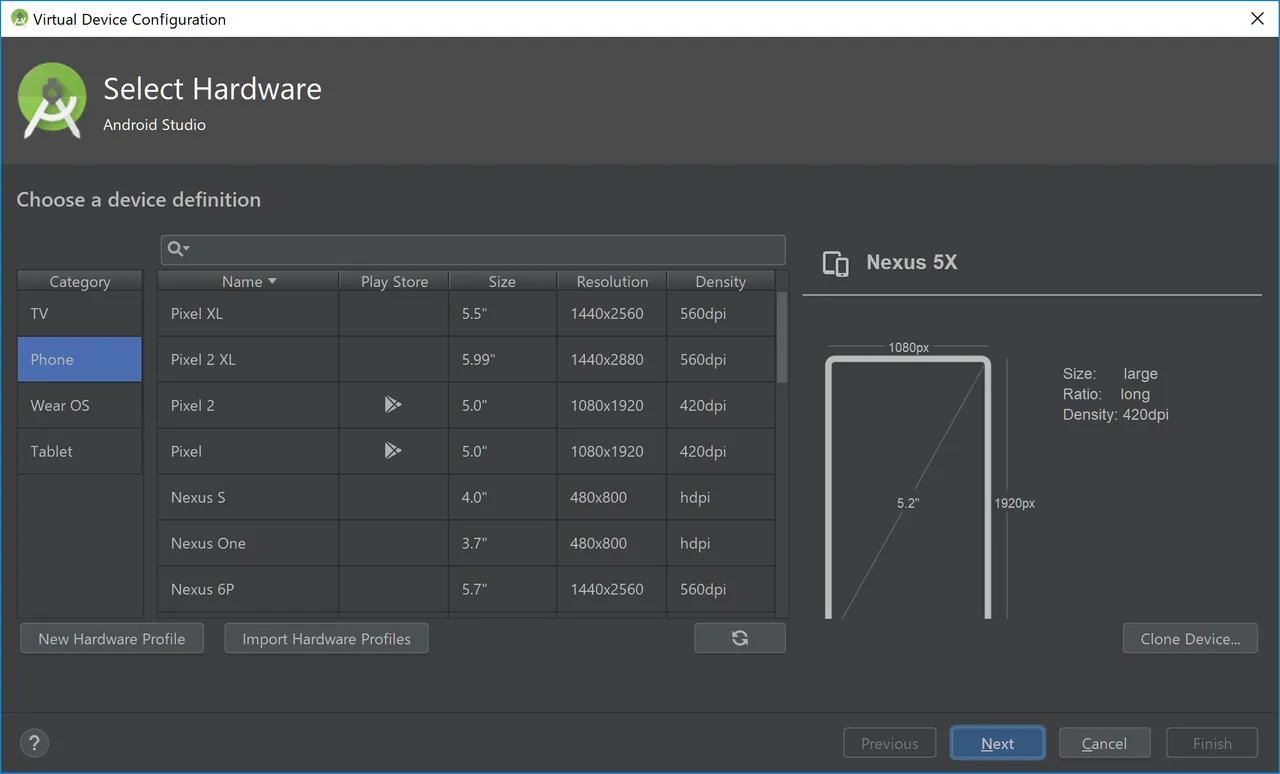1280x774 pixels.
Task: Click the phone device icon beside Nexus 5X
Action: (x=835, y=263)
